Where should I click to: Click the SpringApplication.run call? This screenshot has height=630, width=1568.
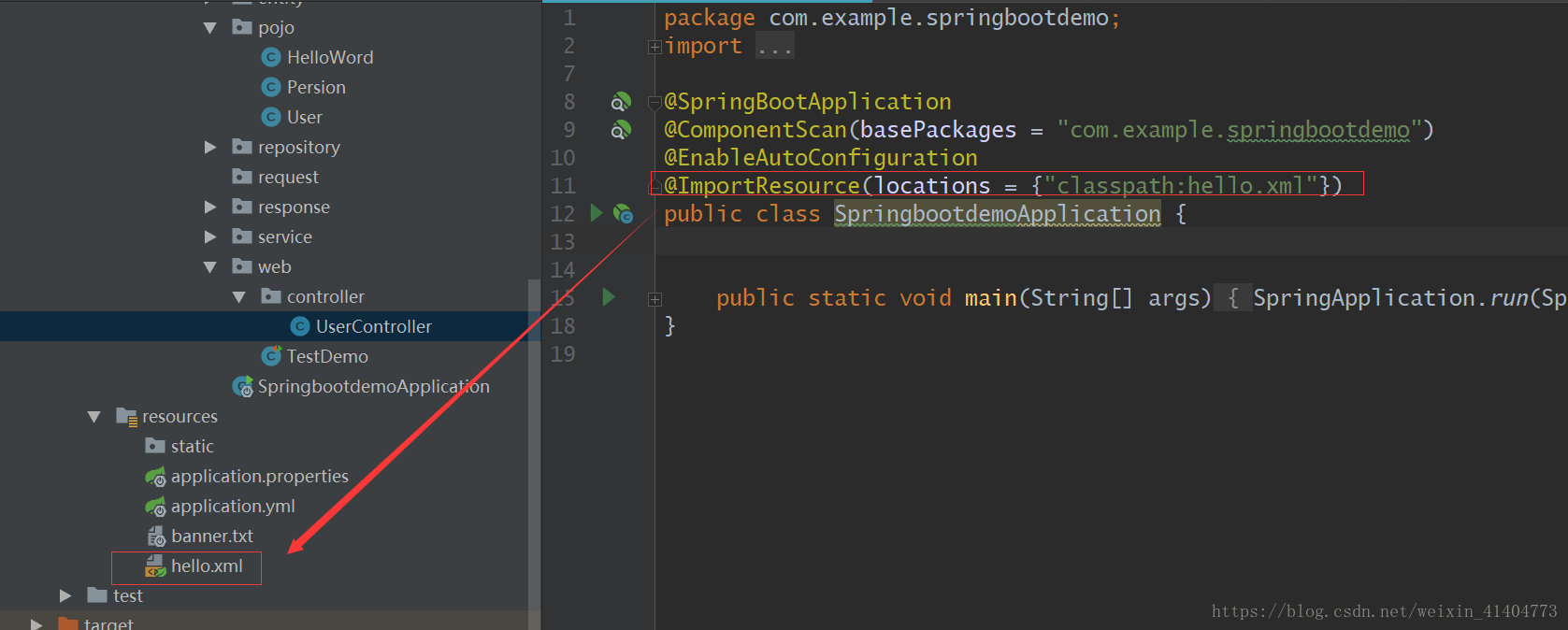pos(1391,297)
